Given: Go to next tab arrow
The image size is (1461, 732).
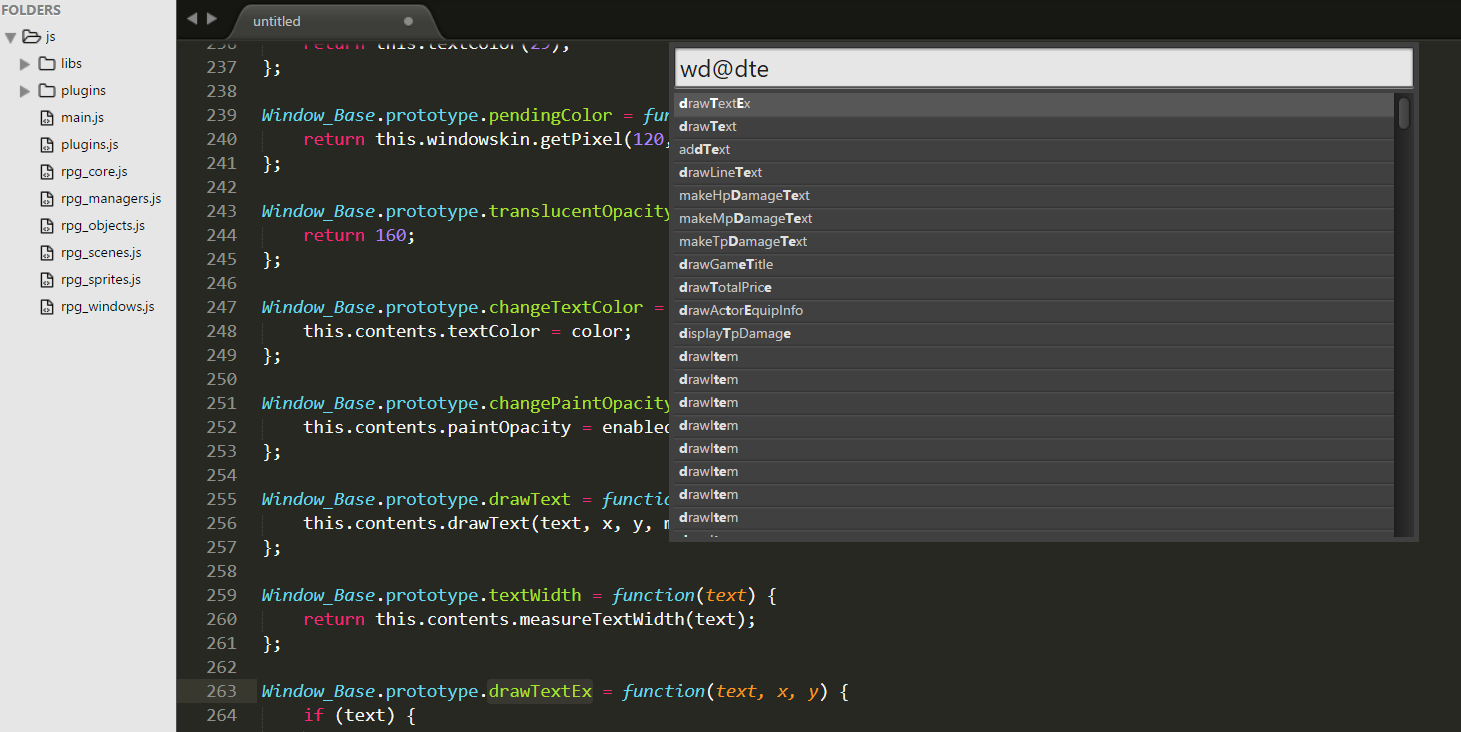Looking at the screenshot, I should pyautogui.click(x=211, y=19).
